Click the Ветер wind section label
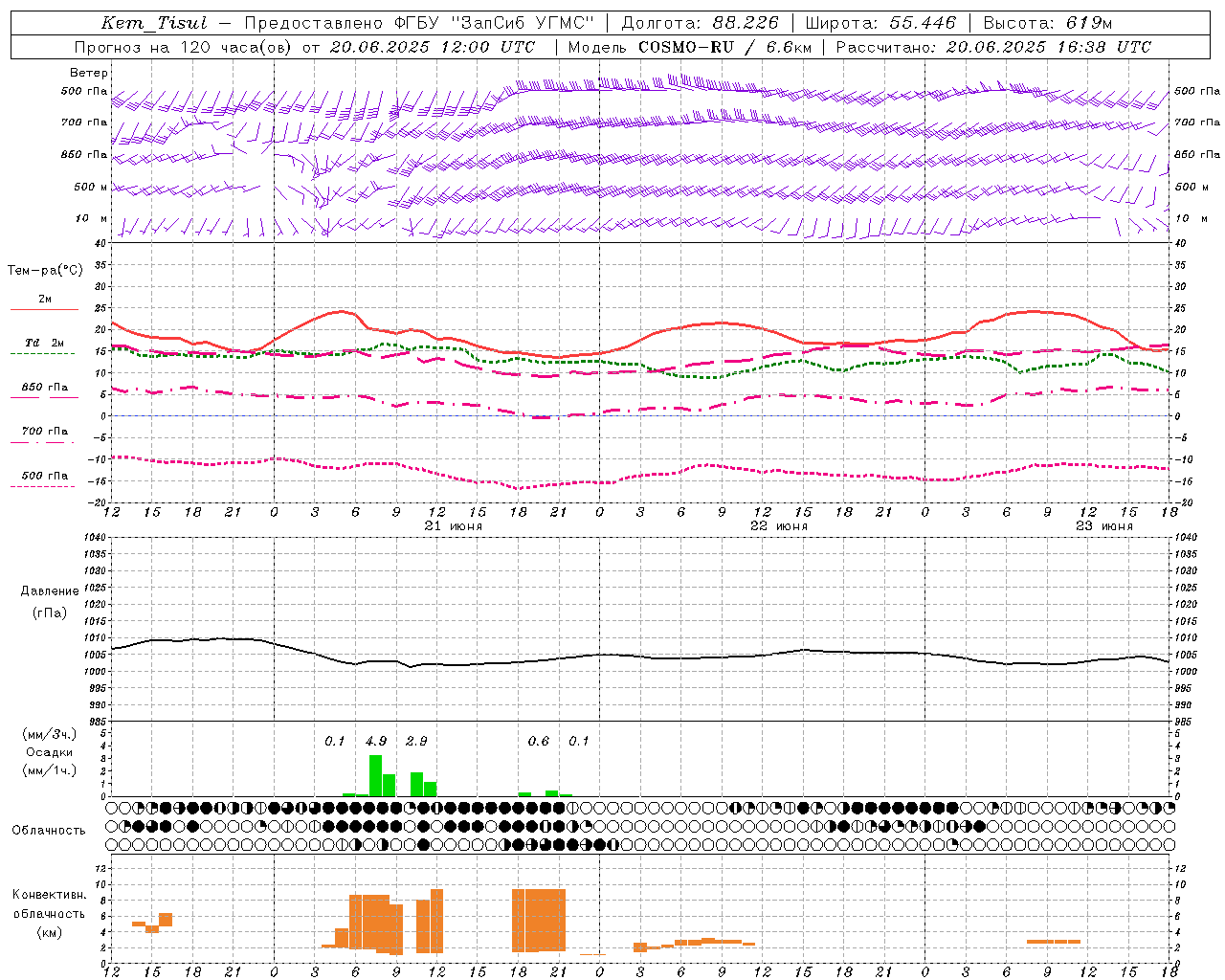1225x980 pixels. tap(88, 73)
